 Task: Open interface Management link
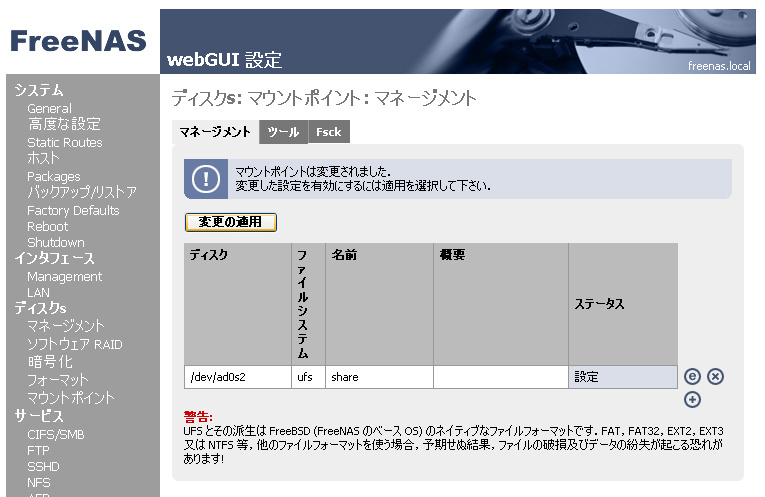tap(64, 277)
